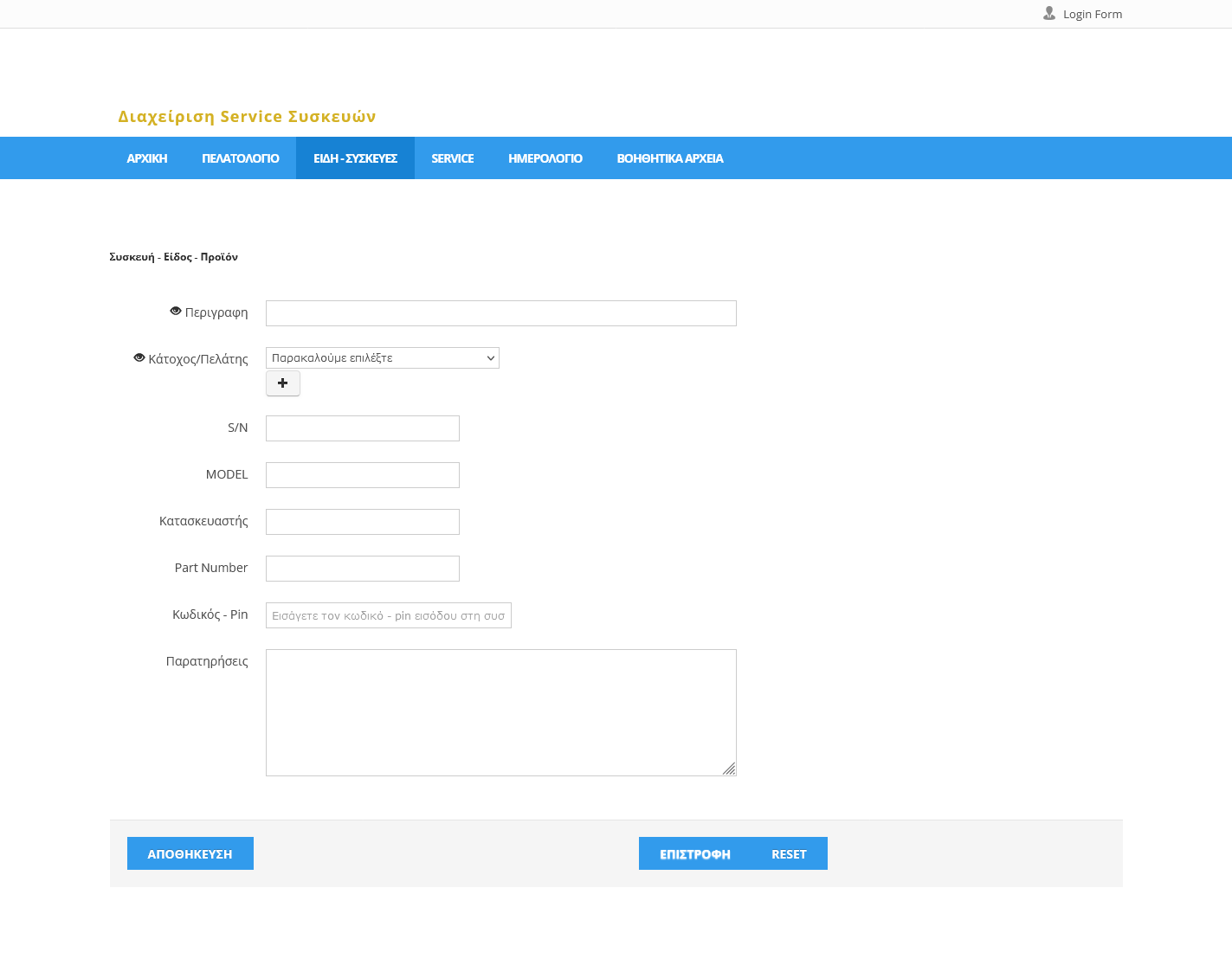
Task: Click the Διαχείριση Service Συσκευών title
Action: coord(247,117)
